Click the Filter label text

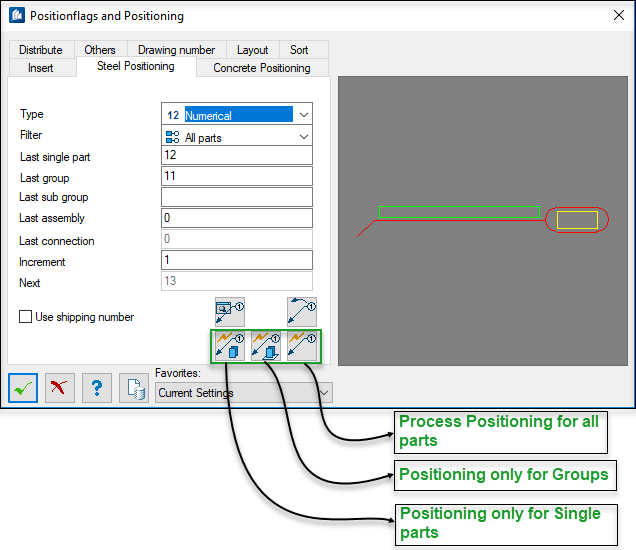point(31,135)
